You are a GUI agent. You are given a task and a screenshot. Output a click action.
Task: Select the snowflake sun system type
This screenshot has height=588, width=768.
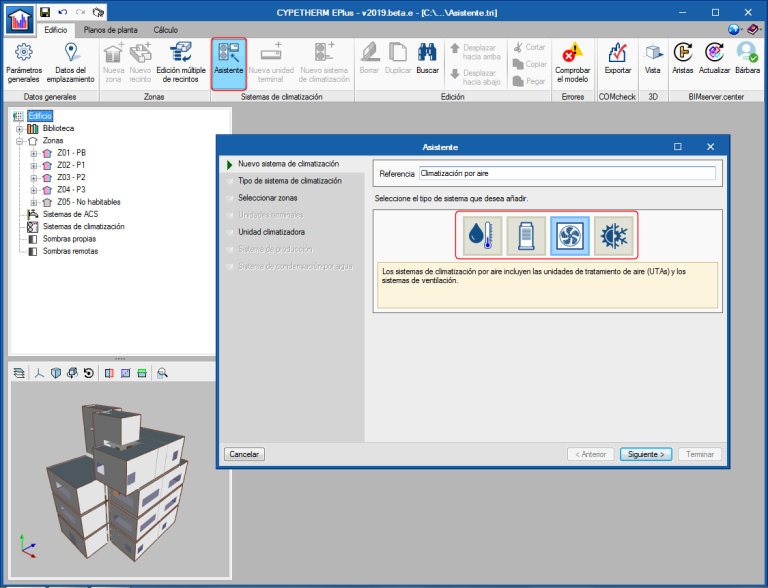pos(612,236)
